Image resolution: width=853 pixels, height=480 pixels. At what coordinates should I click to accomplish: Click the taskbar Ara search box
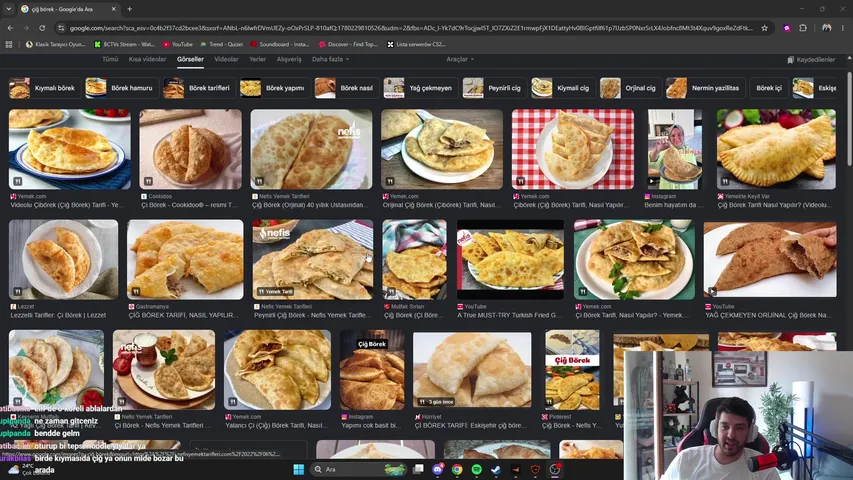[359, 469]
